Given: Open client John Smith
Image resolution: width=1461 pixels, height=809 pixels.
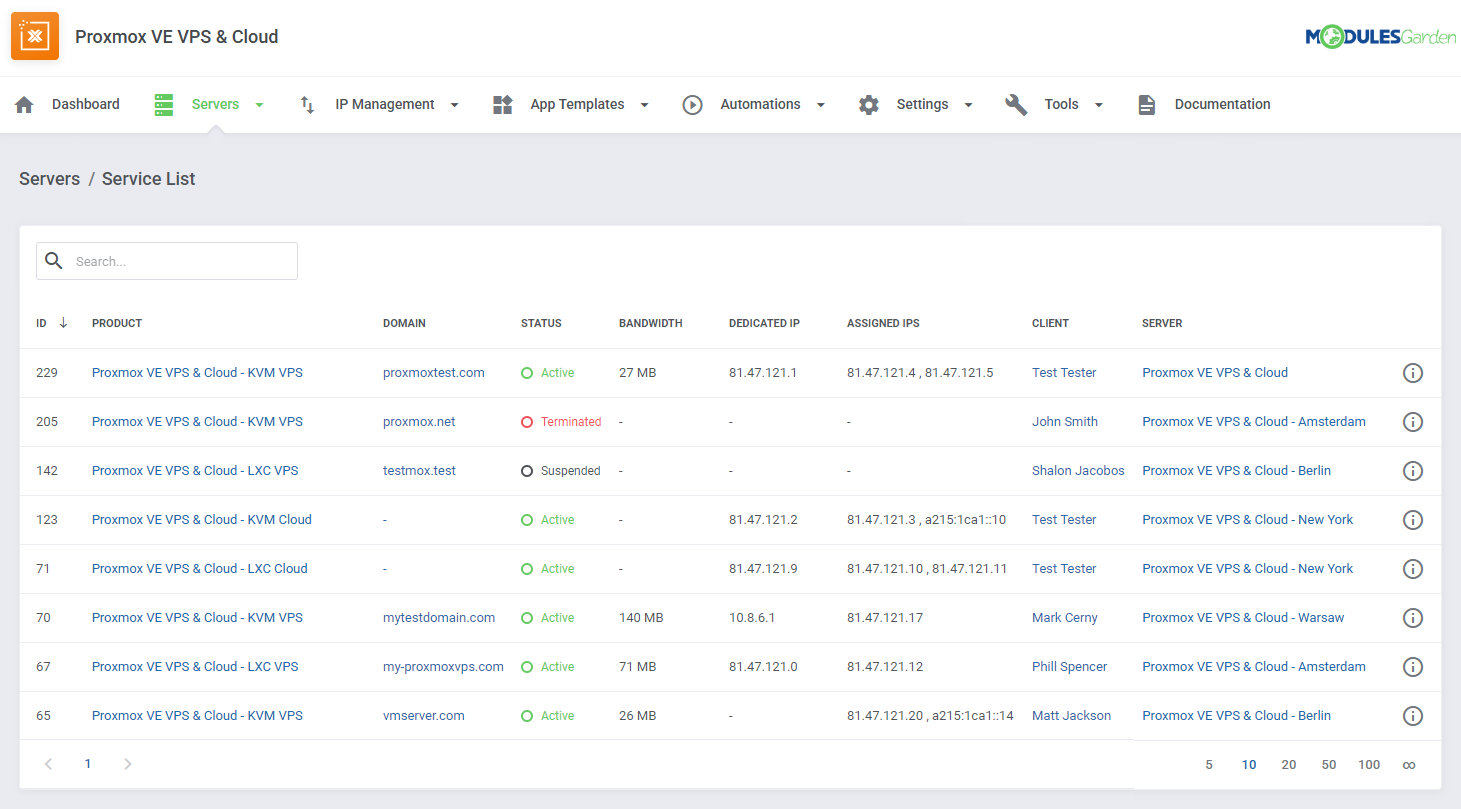Looking at the screenshot, I should (x=1065, y=422).
